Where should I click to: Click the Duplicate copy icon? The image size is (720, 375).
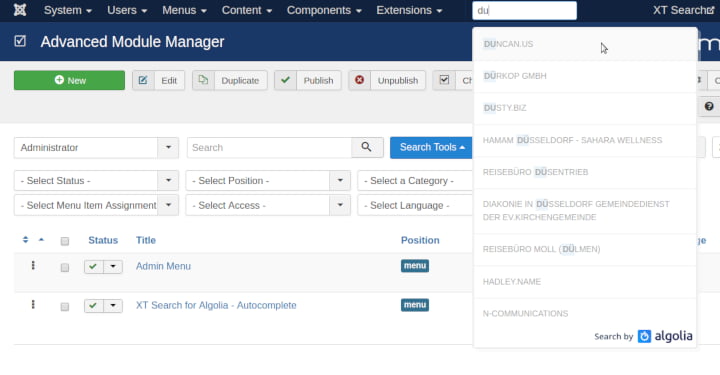[203, 80]
